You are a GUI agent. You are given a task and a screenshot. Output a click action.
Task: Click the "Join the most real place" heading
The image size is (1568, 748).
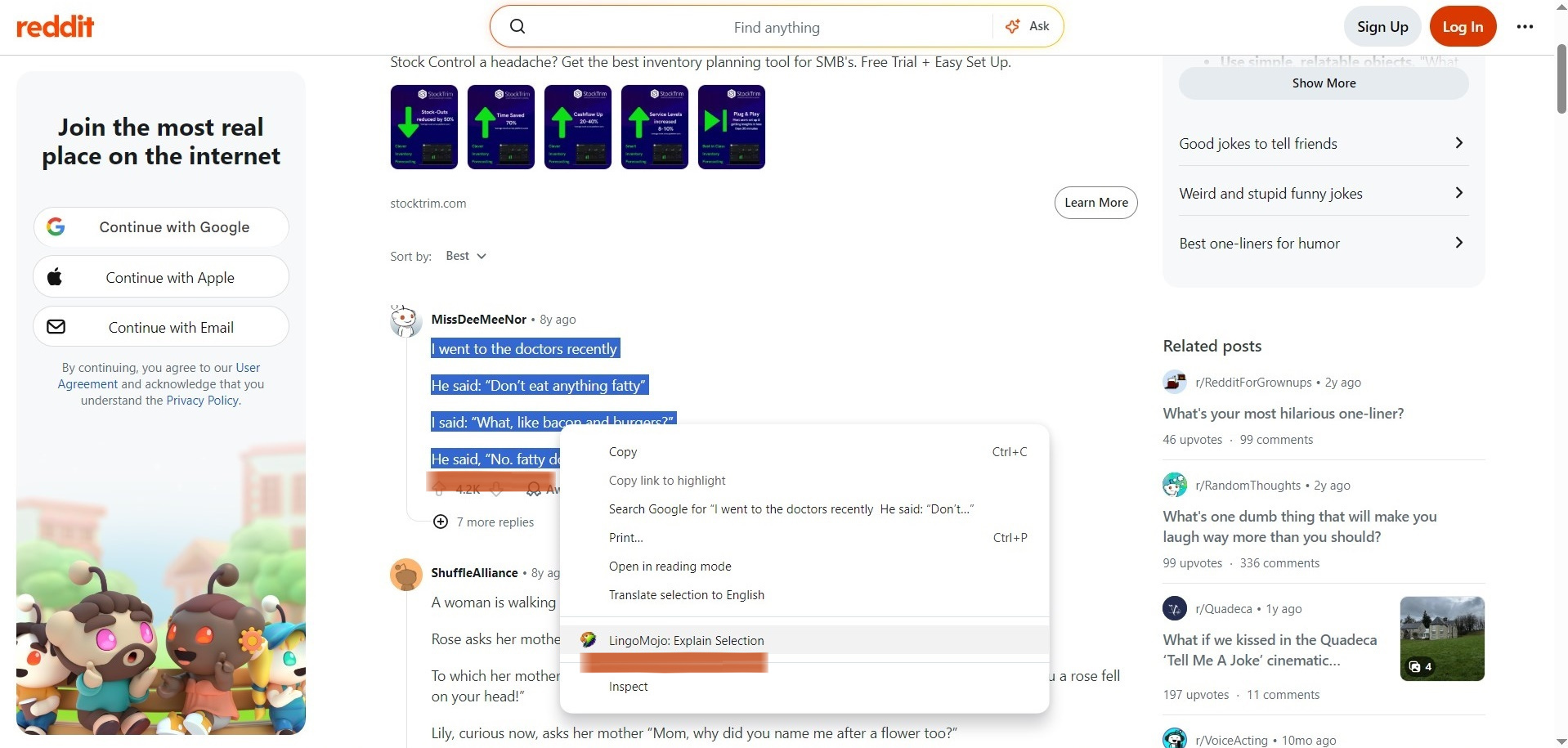(161, 141)
